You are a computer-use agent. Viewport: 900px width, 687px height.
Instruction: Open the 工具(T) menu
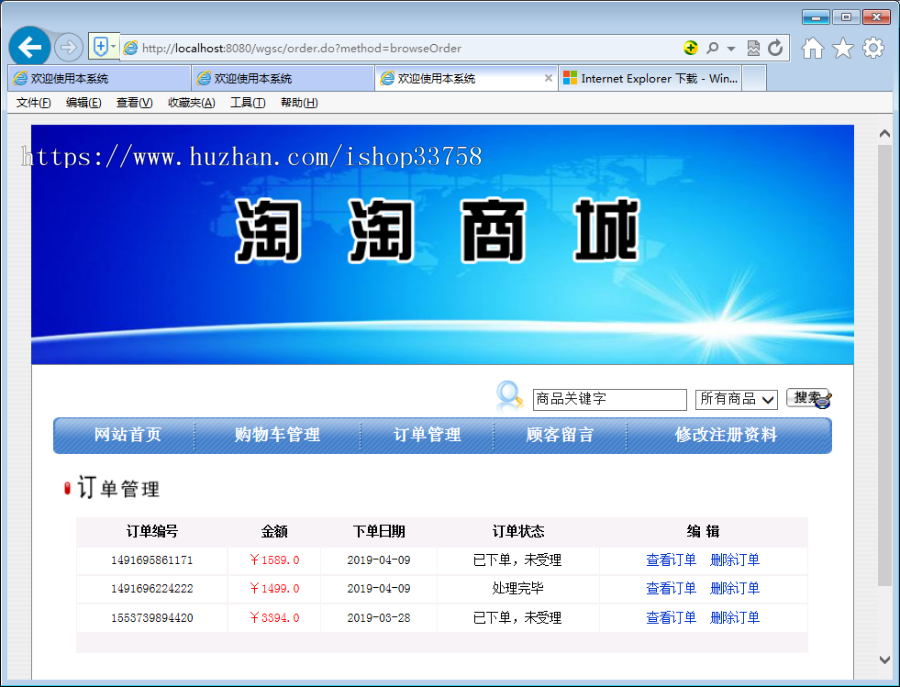[247, 102]
